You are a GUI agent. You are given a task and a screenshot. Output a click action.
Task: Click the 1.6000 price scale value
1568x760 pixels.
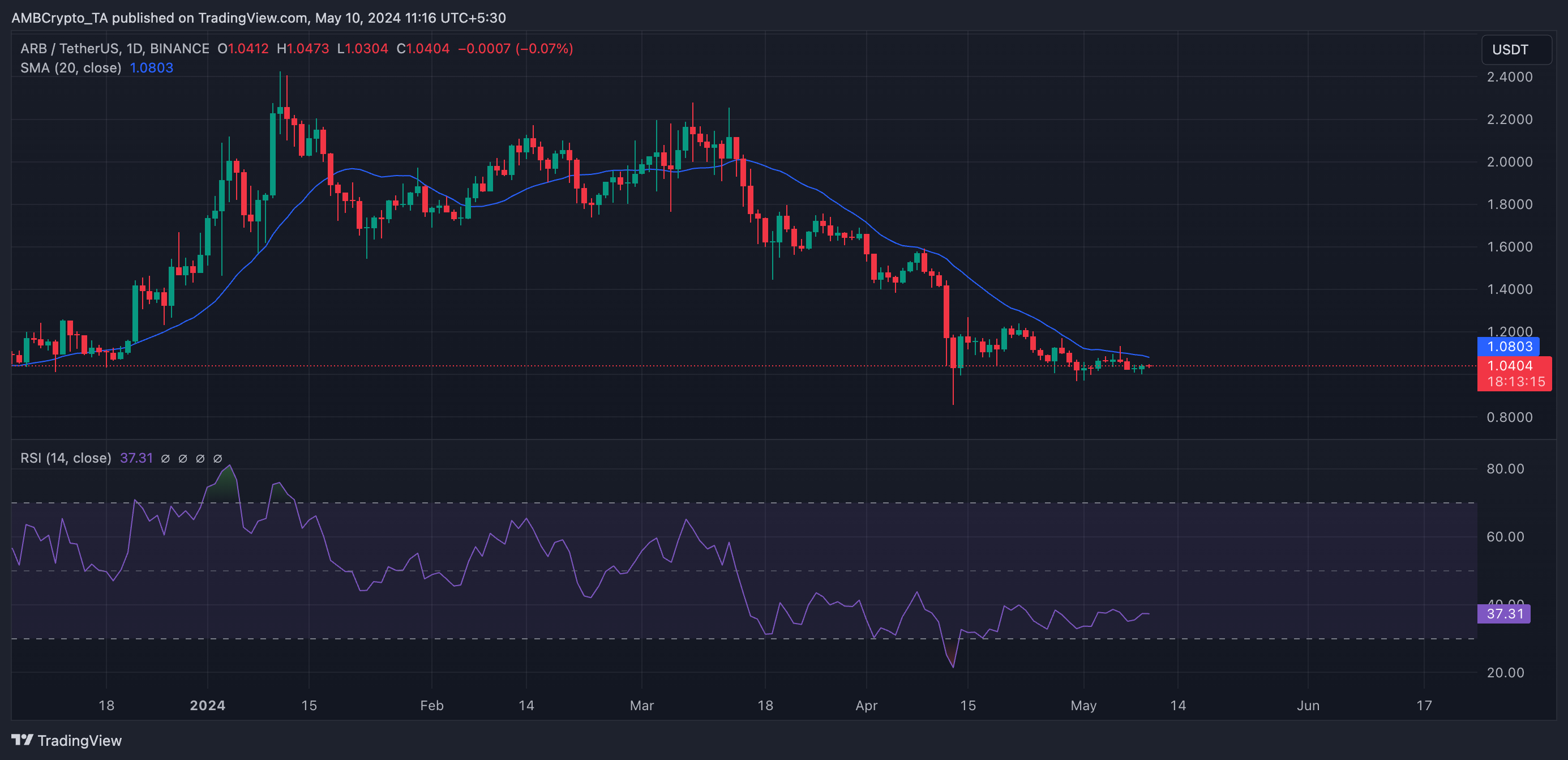point(1509,247)
